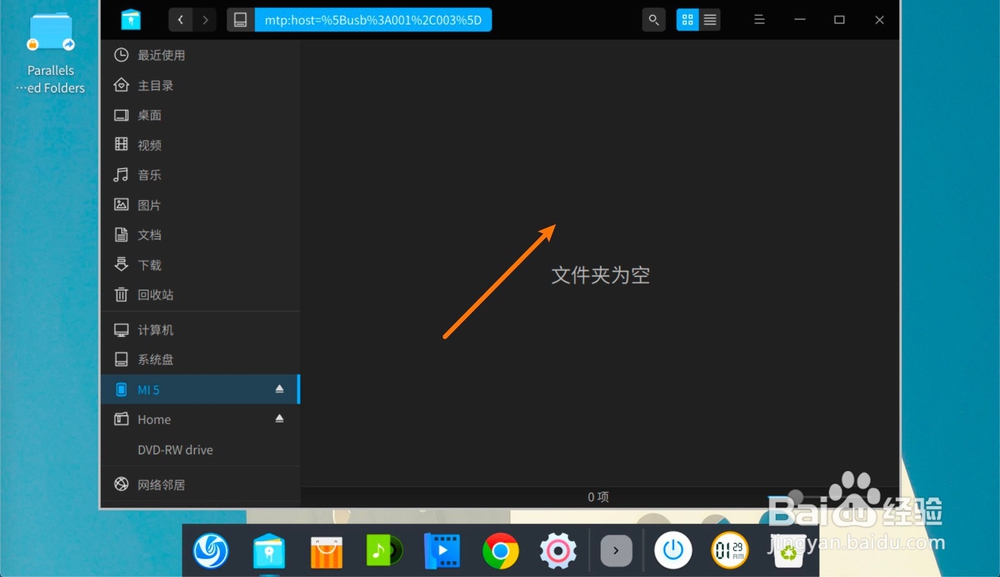Screen dimensions: 1000x577
Task: Open the 音乐 music folder
Action: 200,175
